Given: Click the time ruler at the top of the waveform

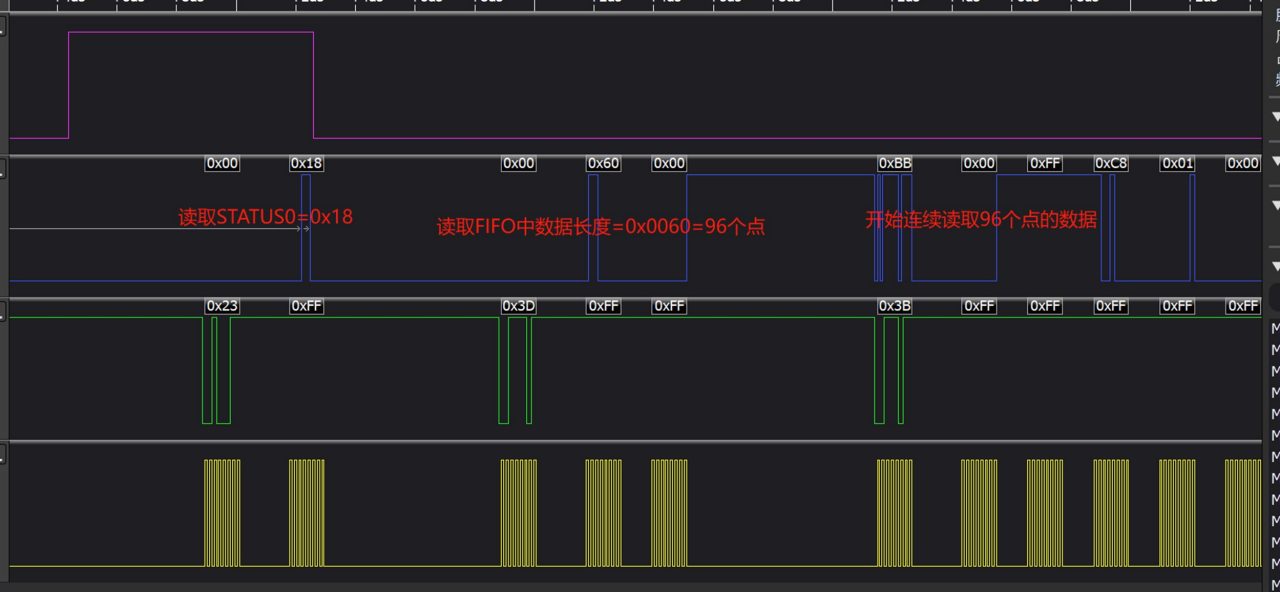Looking at the screenshot, I should tap(640, 4).
